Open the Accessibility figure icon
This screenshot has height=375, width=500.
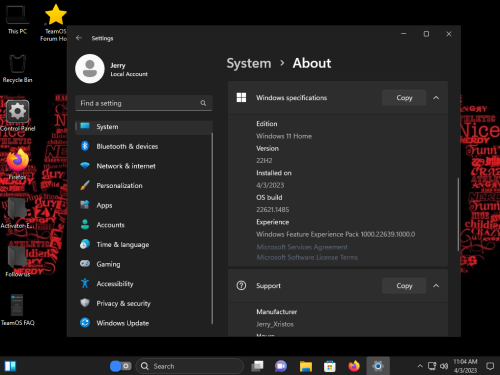click(85, 283)
